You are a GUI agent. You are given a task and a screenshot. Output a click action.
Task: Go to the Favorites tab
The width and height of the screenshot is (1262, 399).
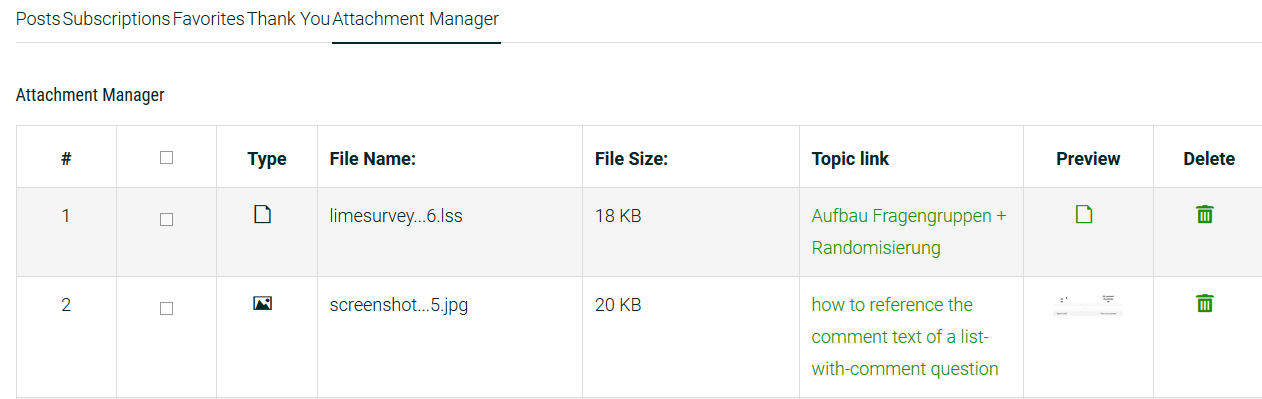tap(208, 19)
